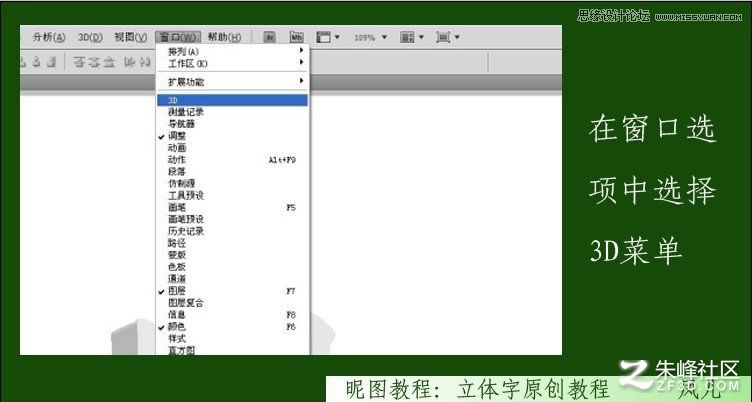
Task: Open the 109% zoom level dropdown
Action: tap(370, 37)
